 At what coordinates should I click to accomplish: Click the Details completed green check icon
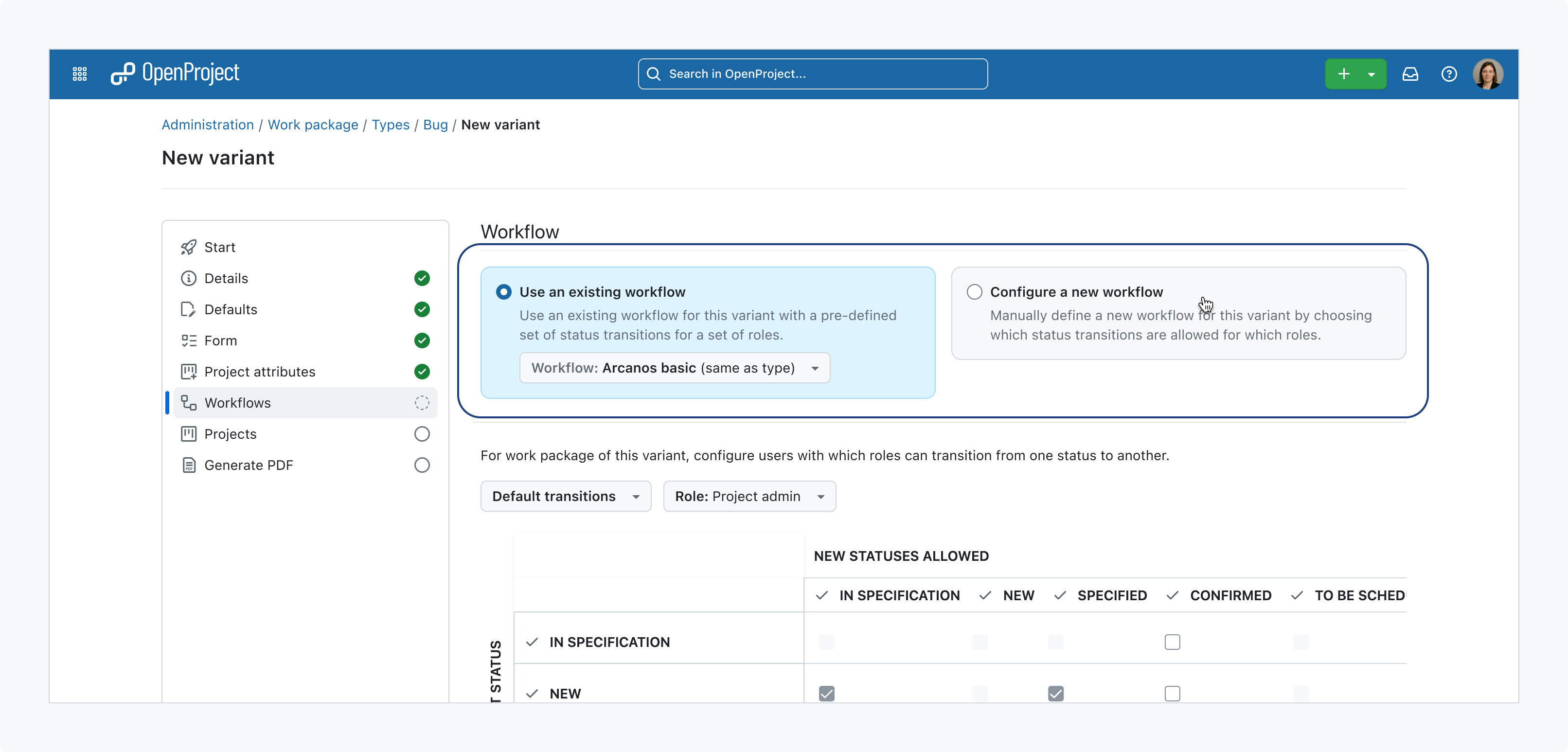422,278
